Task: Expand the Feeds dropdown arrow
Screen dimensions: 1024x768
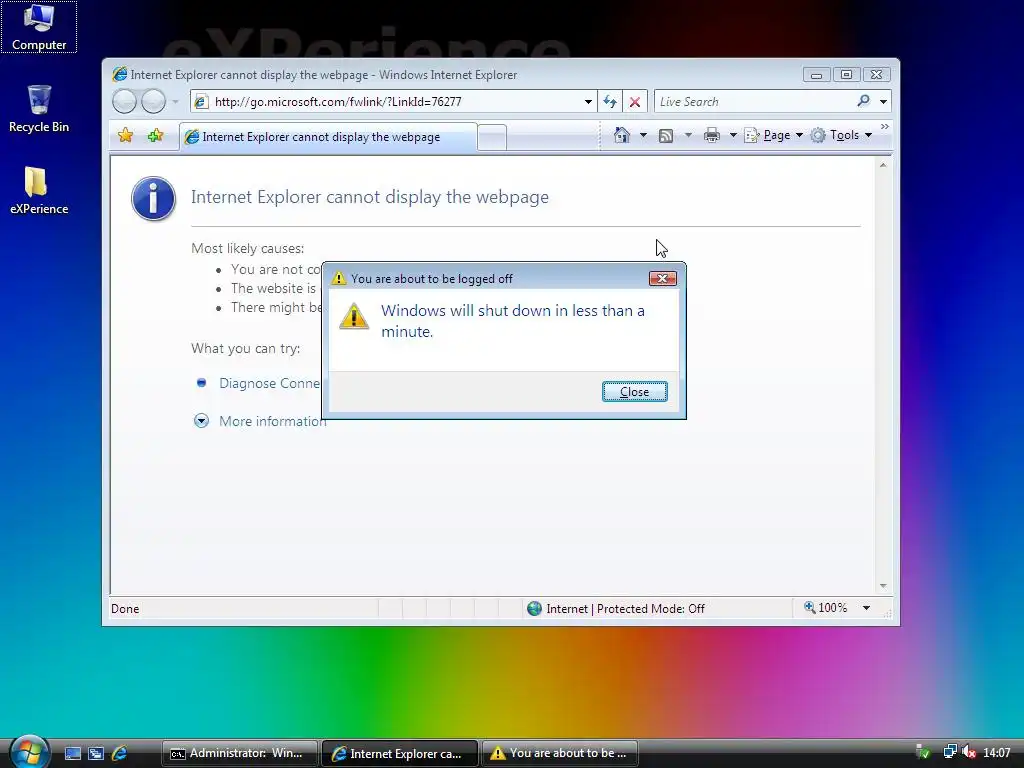Action: (688, 135)
